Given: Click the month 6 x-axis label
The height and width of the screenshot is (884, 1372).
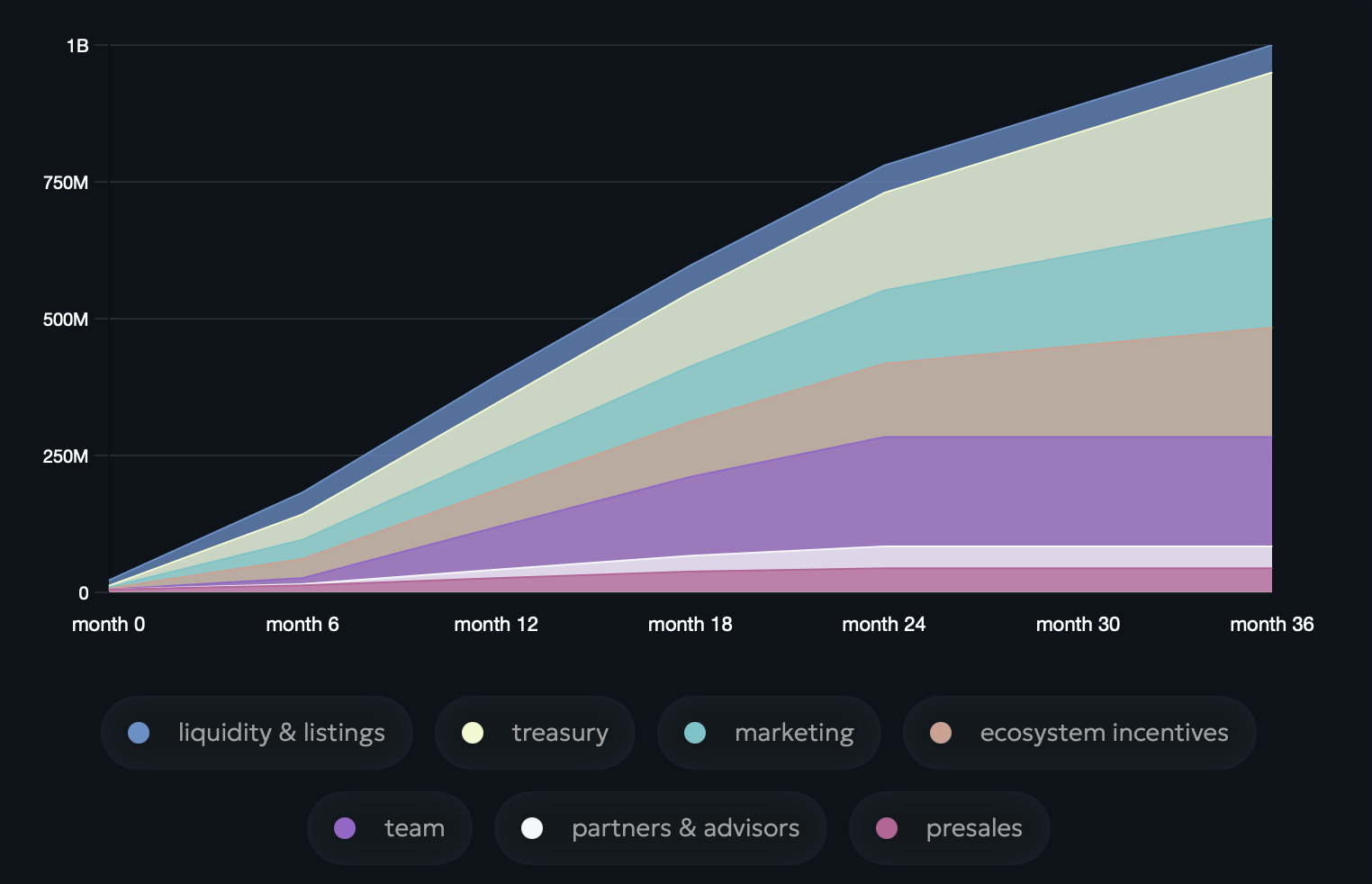Looking at the screenshot, I should coord(302,624).
